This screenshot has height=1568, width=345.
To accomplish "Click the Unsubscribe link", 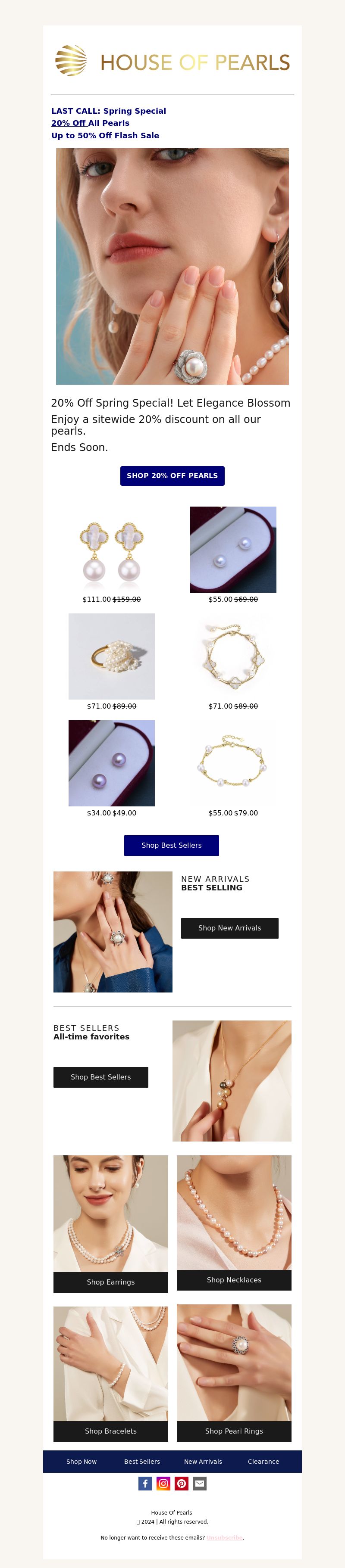I will point(224,1537).
